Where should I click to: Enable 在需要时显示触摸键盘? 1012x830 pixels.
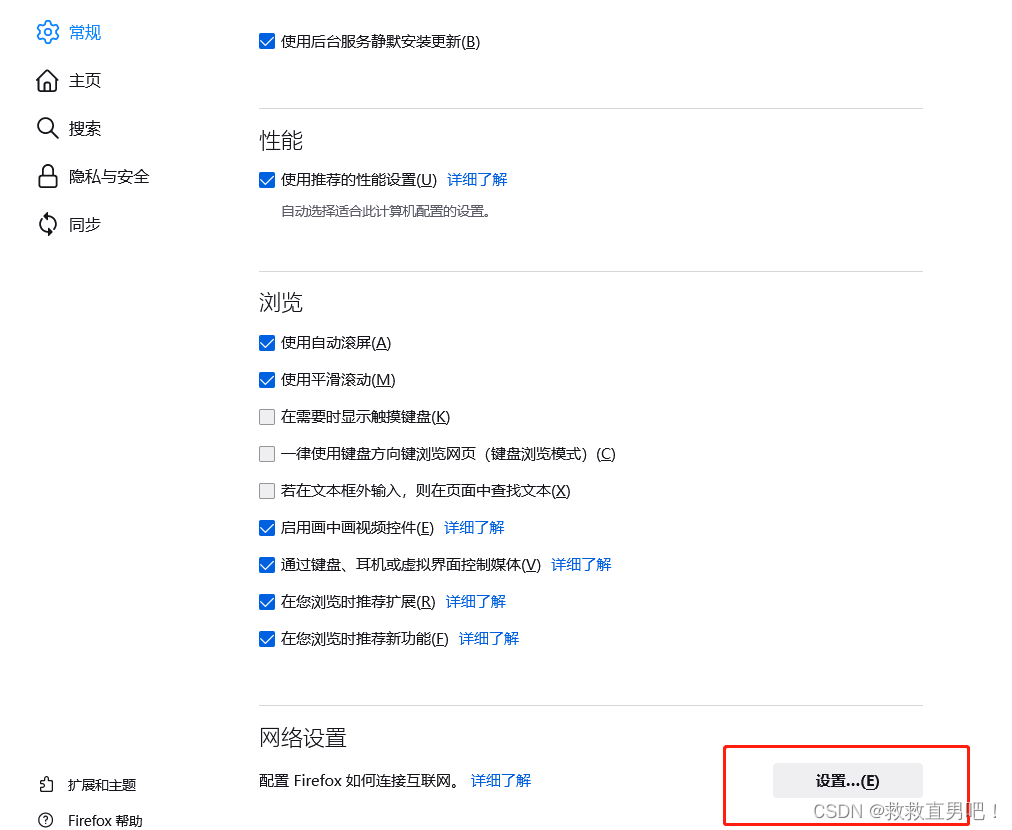pos(267,416)
